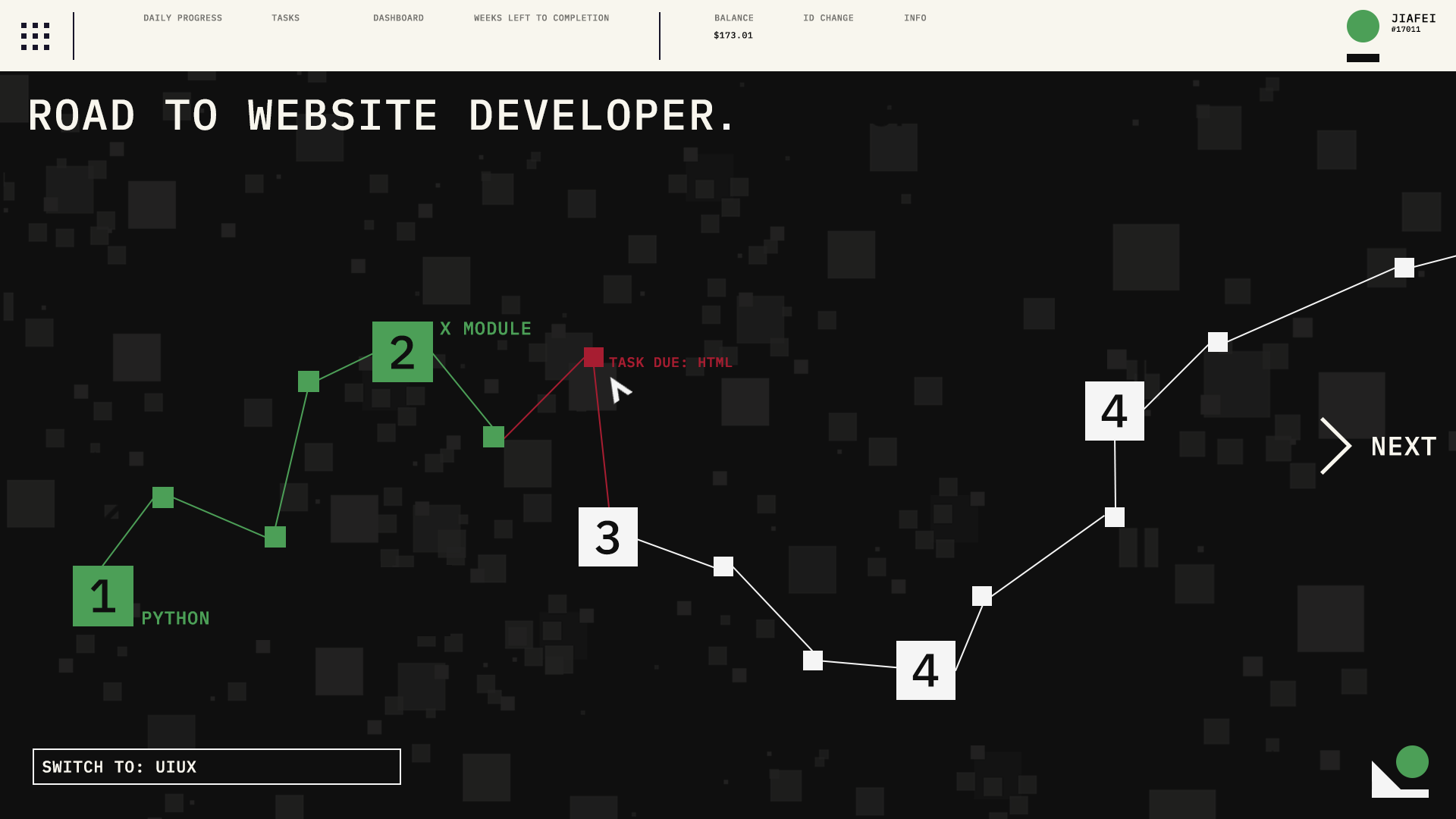Select the lower milestone node 4
1456x819 pixels.
[x=925, y=670]
